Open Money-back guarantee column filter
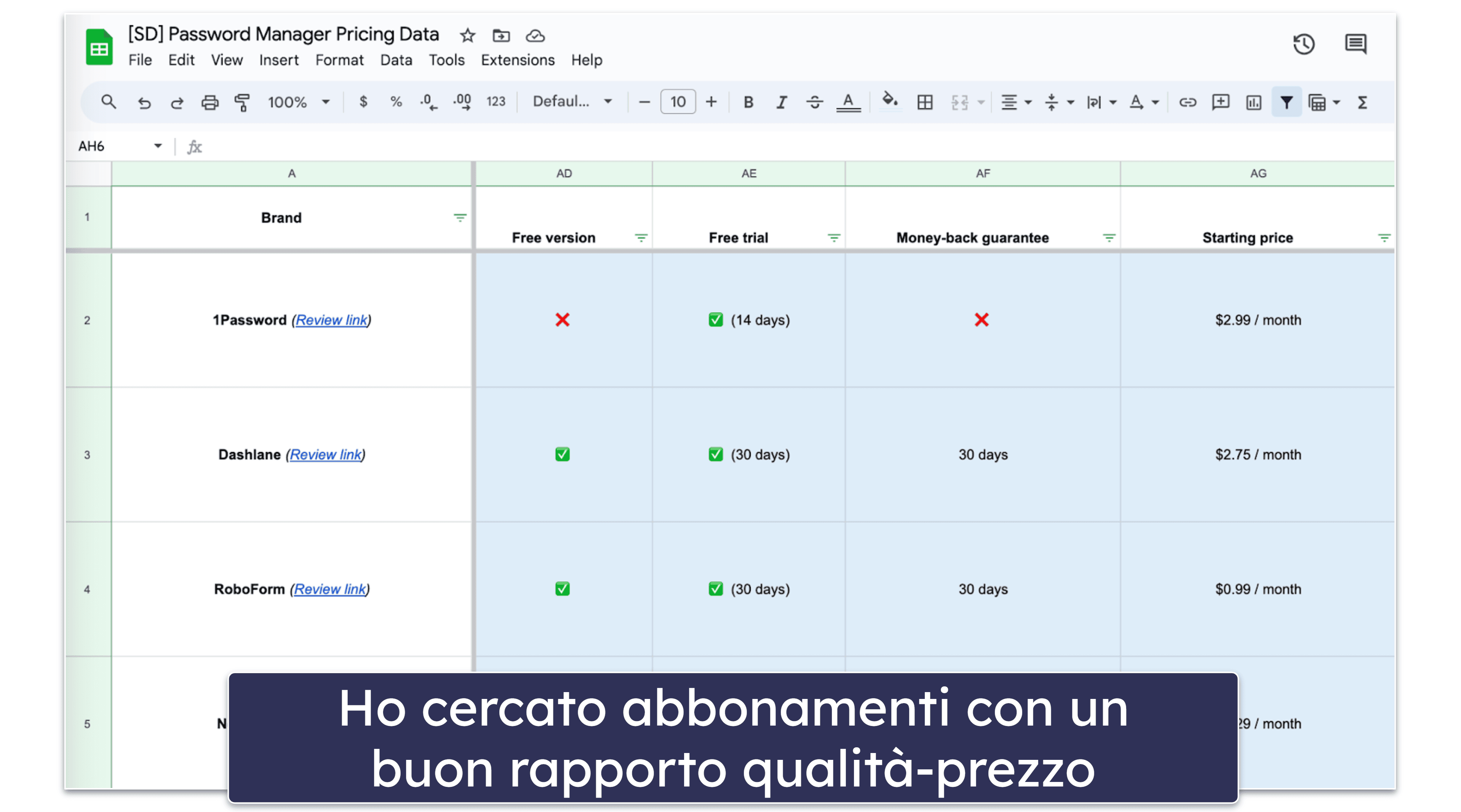 pos(1109,238)
